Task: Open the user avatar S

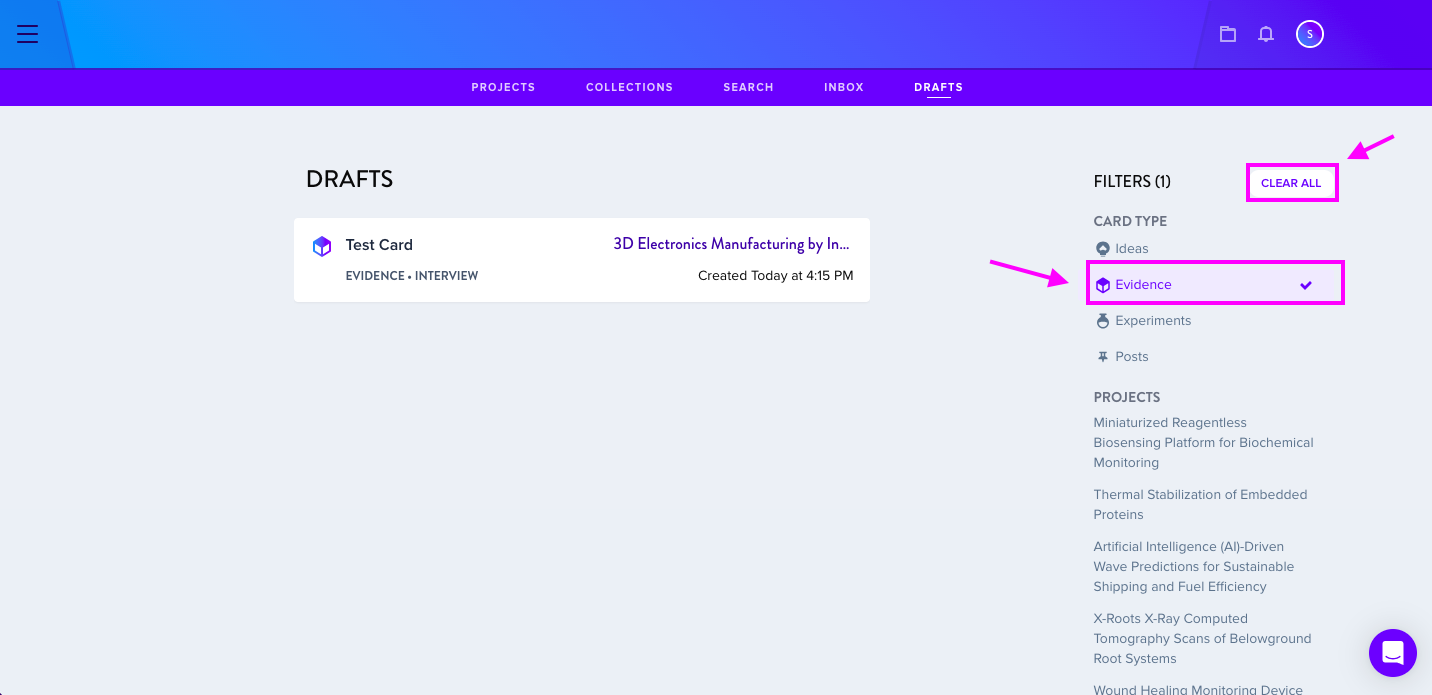Action: [1310, 34]
